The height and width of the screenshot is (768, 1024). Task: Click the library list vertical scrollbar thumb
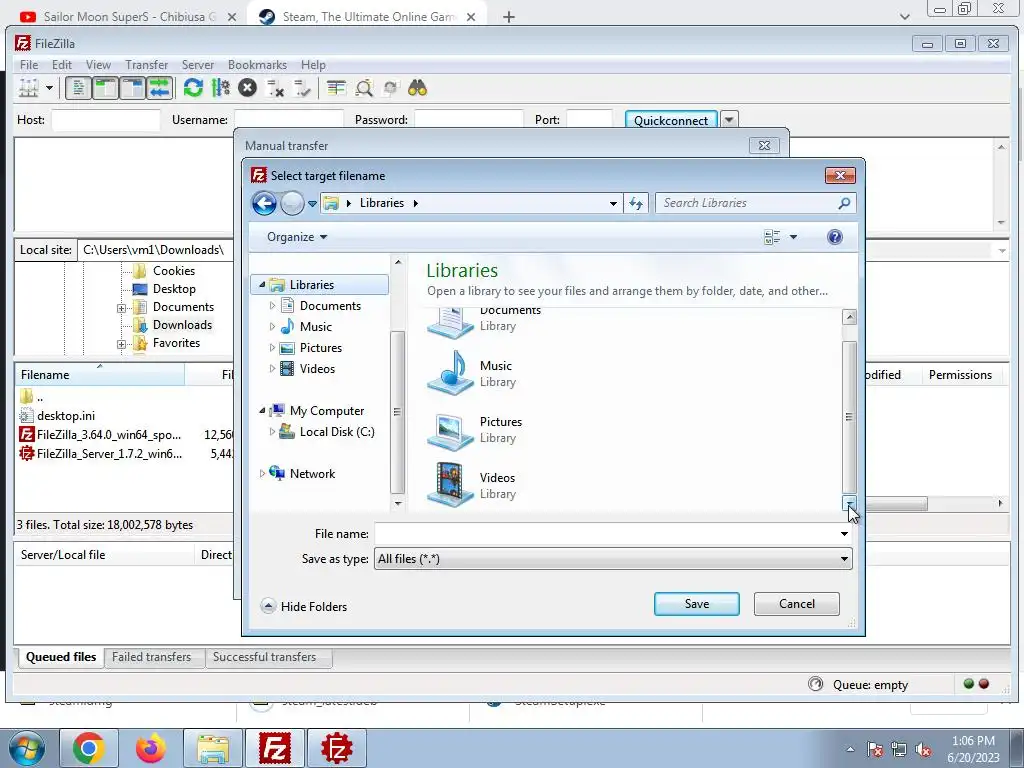pyautogui.click(x=849, y=417)
